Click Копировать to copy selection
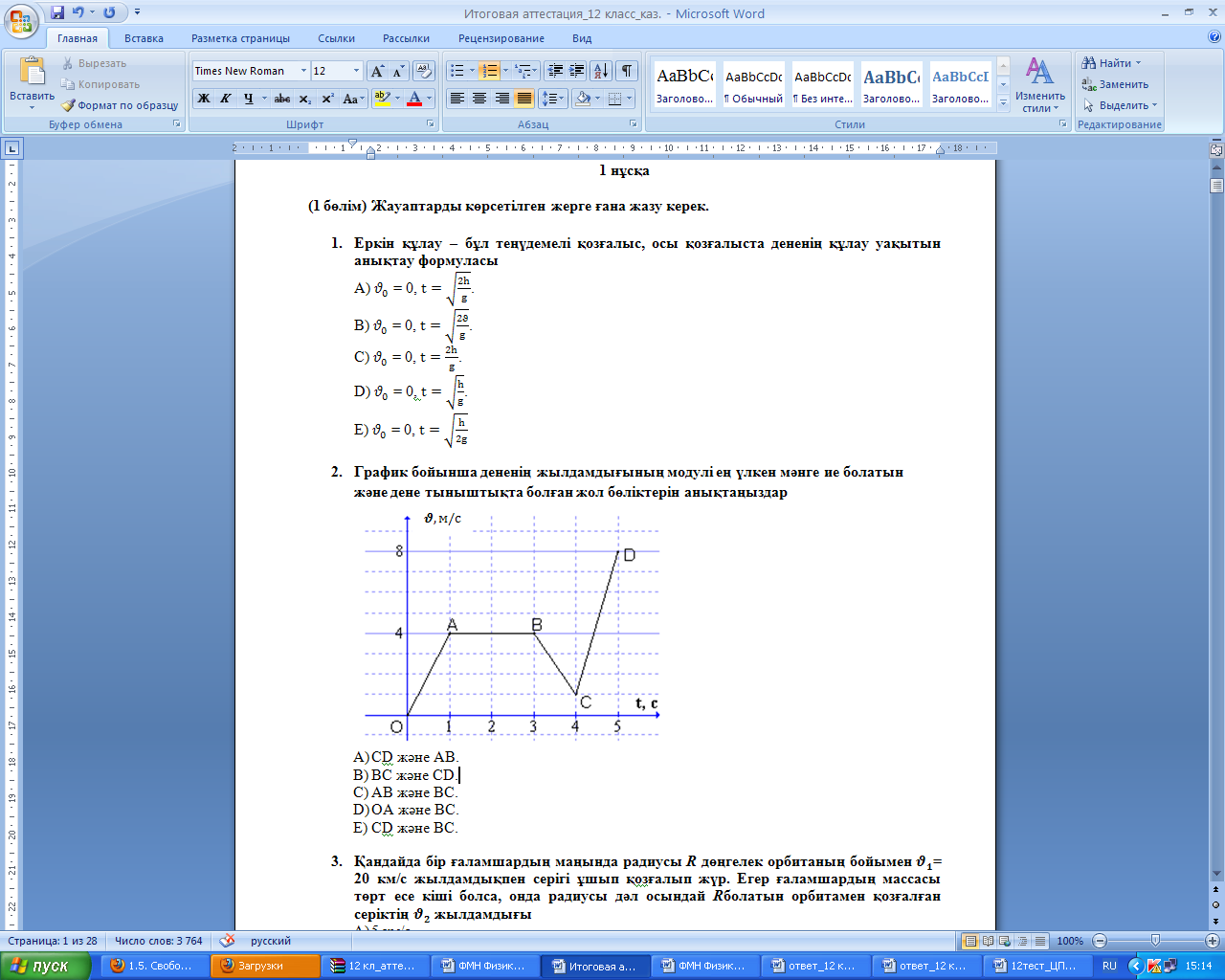The image size is (1225, 980). 100,84
